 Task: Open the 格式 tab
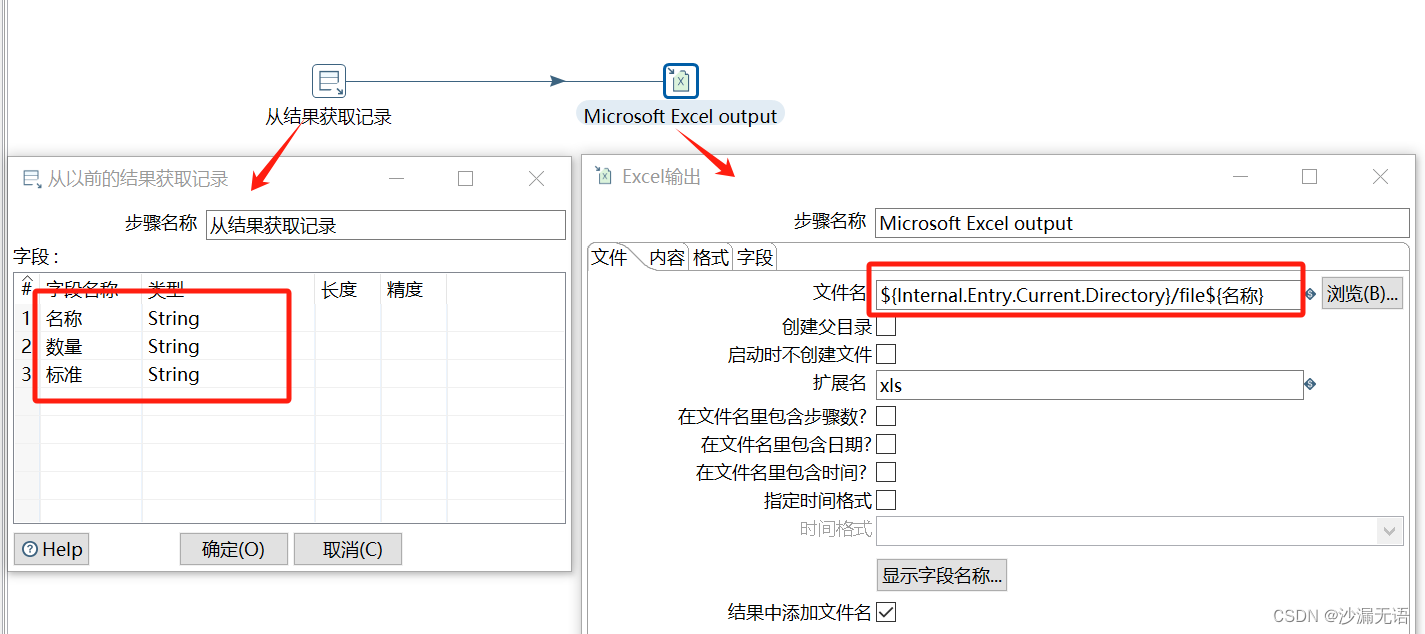[710, 257]
